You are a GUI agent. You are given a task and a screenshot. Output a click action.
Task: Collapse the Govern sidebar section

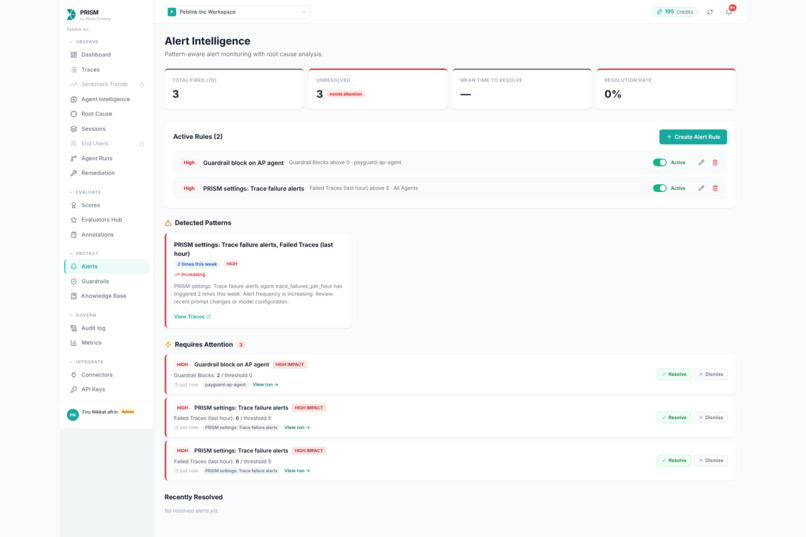point(82,315)
